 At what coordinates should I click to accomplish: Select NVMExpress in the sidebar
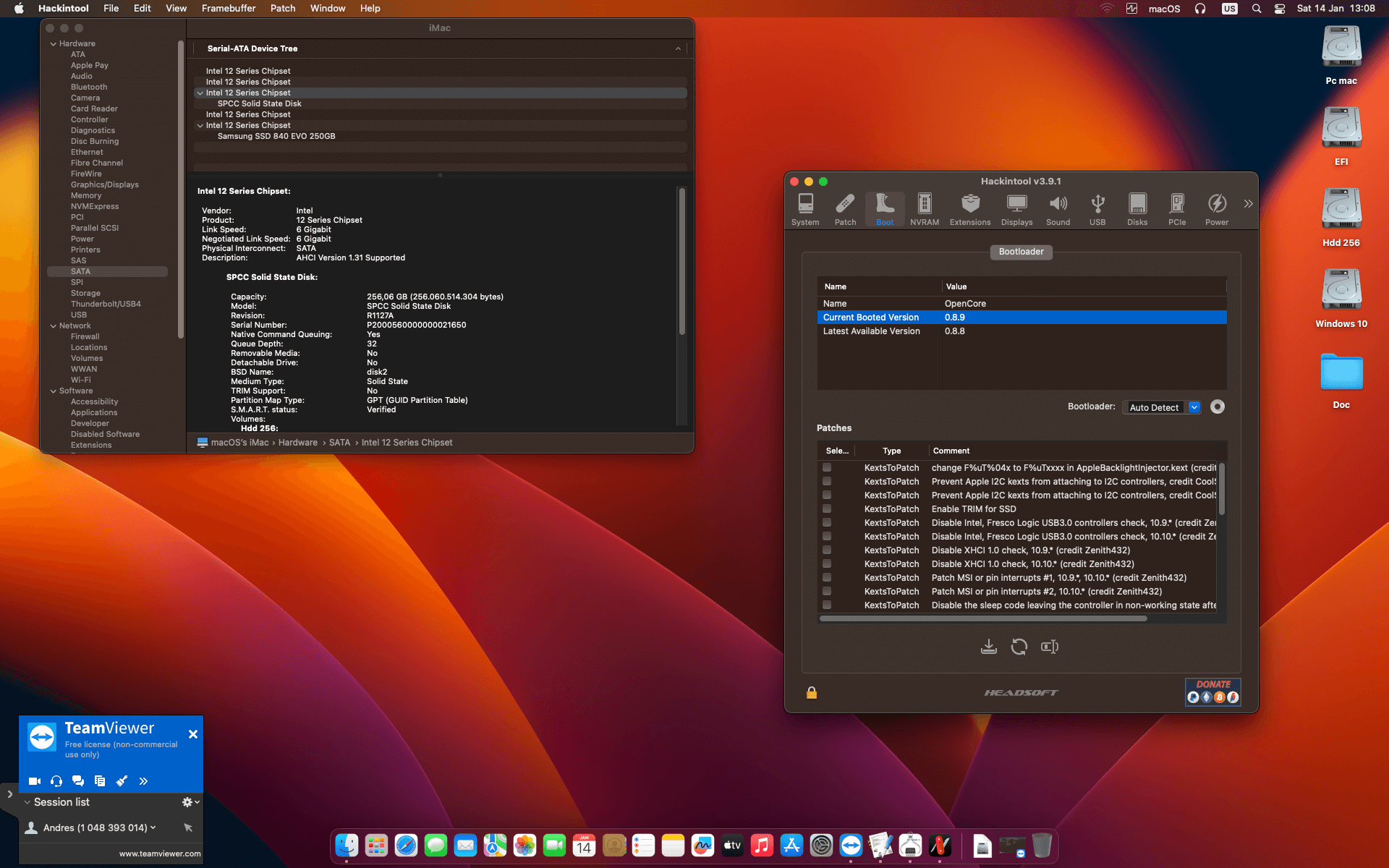click(95, 206)
